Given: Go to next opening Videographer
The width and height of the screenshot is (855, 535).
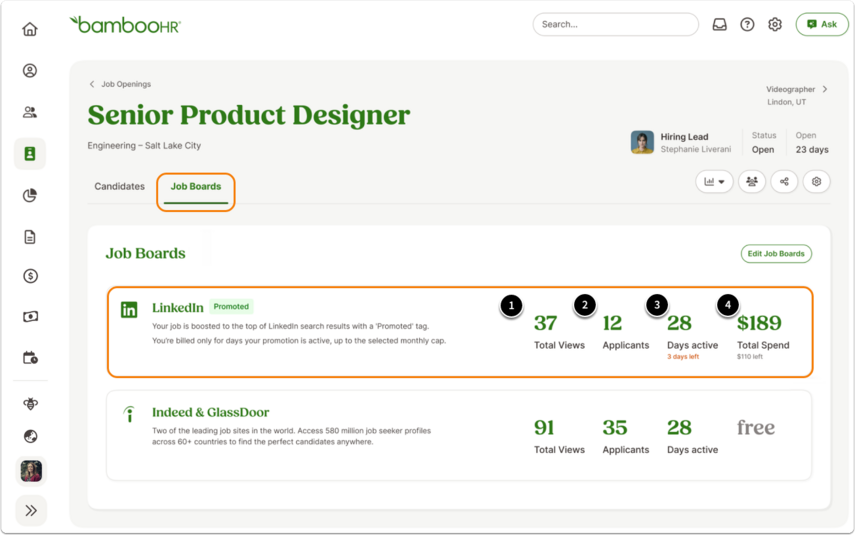Looking at the screenshot, I should [x=791, y=89].
